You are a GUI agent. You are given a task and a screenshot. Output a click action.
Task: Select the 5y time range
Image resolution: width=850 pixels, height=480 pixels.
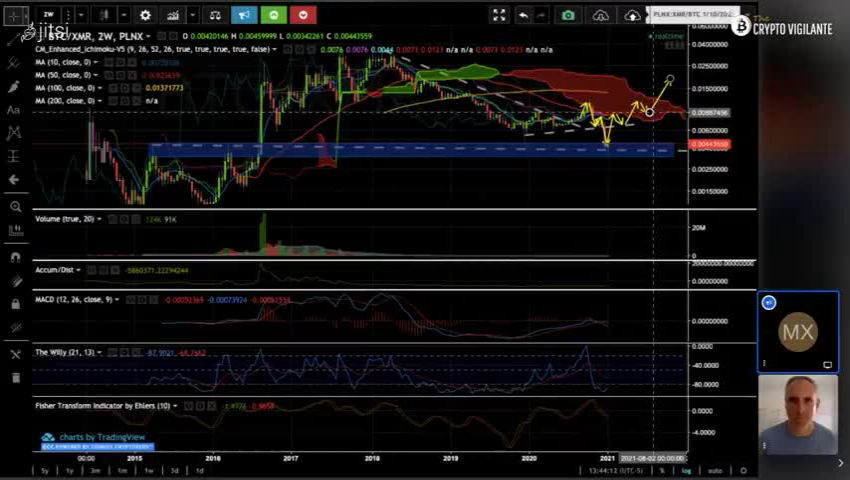(x=44, y=471)
